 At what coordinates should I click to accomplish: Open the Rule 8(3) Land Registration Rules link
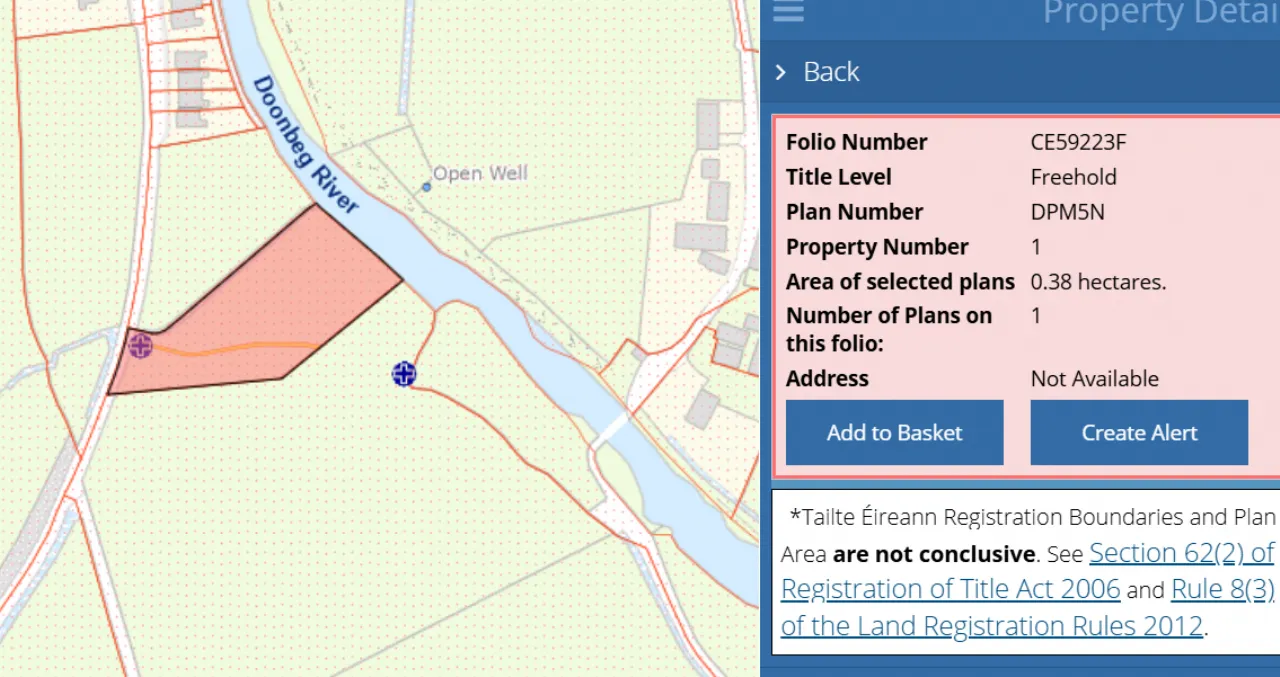point(1222,589)
